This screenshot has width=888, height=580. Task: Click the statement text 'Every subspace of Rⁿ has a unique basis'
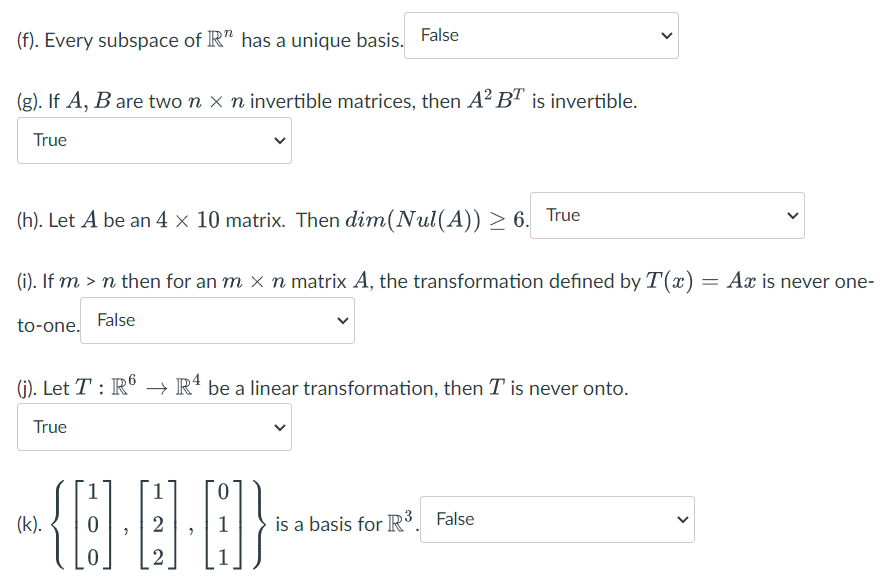210,41
